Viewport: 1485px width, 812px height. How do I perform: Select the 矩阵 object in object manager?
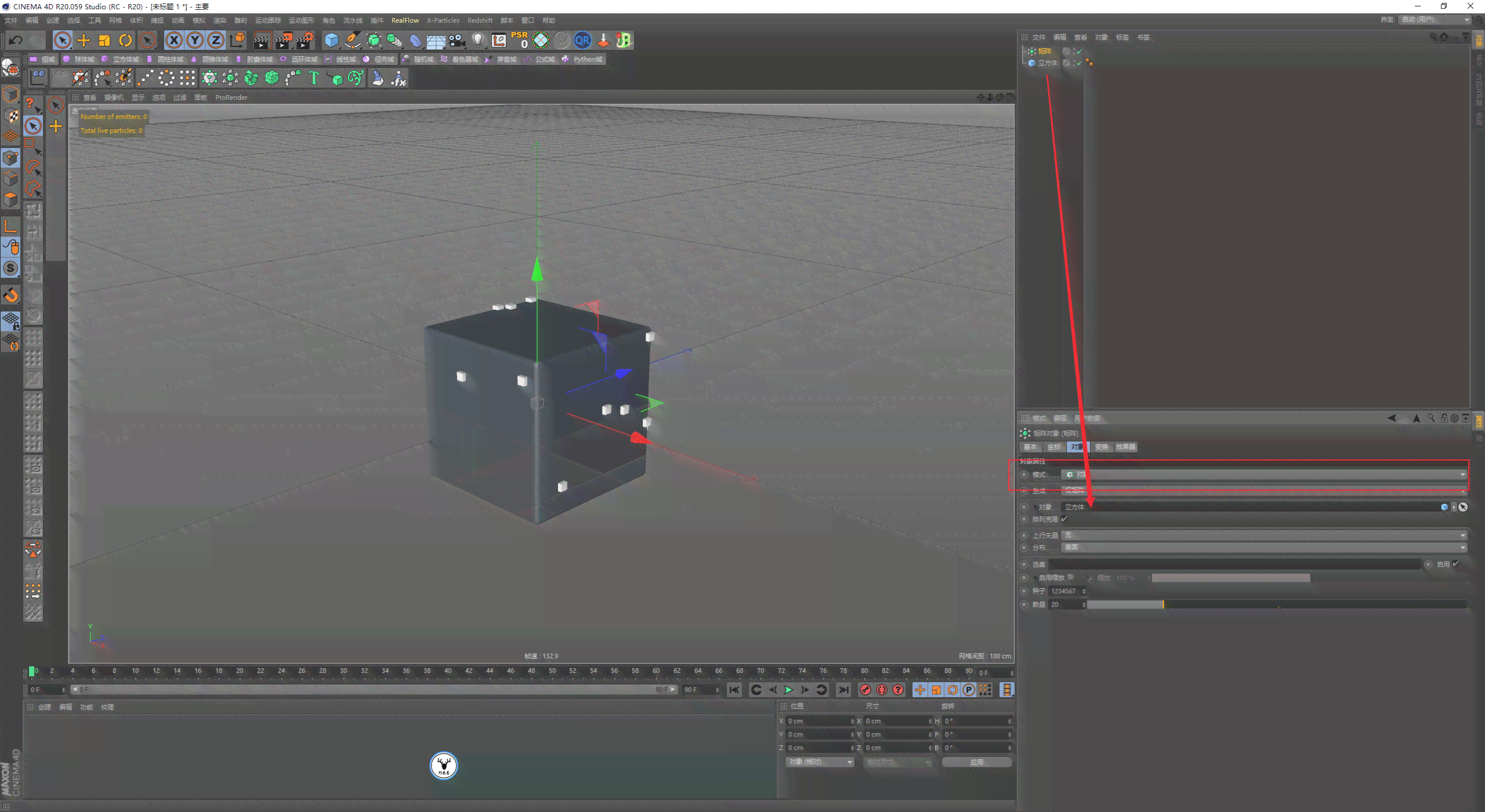[1044, 51]
